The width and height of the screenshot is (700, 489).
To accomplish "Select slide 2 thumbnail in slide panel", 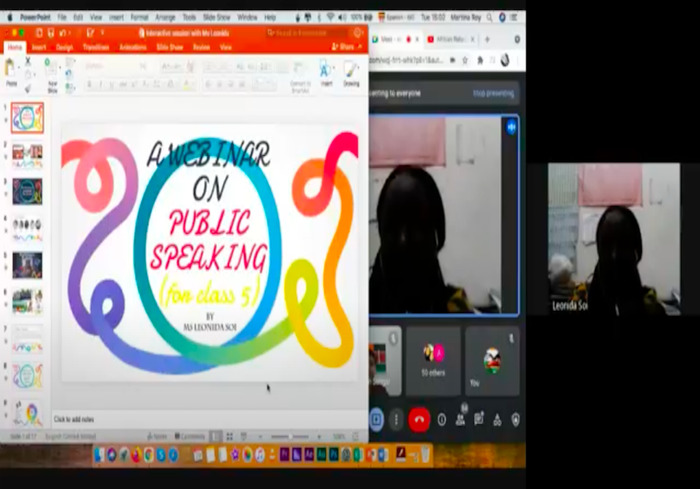I will tap(27, 155).
